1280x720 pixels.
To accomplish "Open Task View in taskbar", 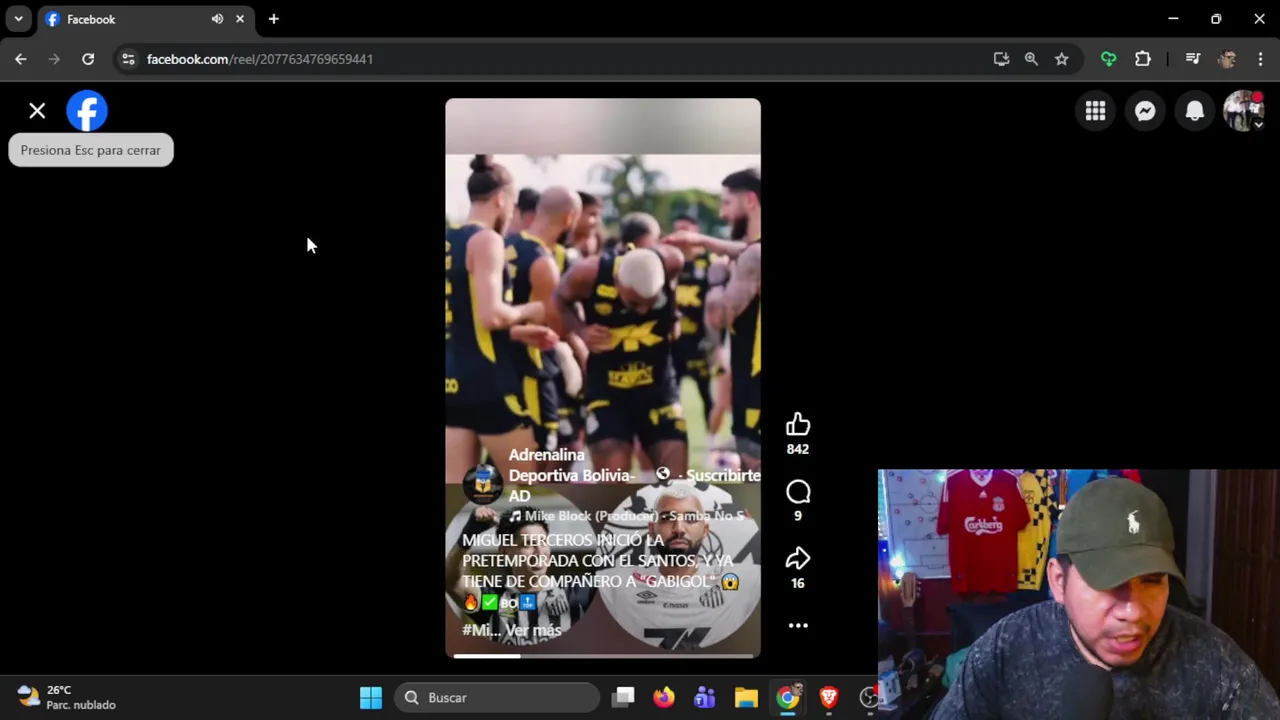I will (624, 698).
